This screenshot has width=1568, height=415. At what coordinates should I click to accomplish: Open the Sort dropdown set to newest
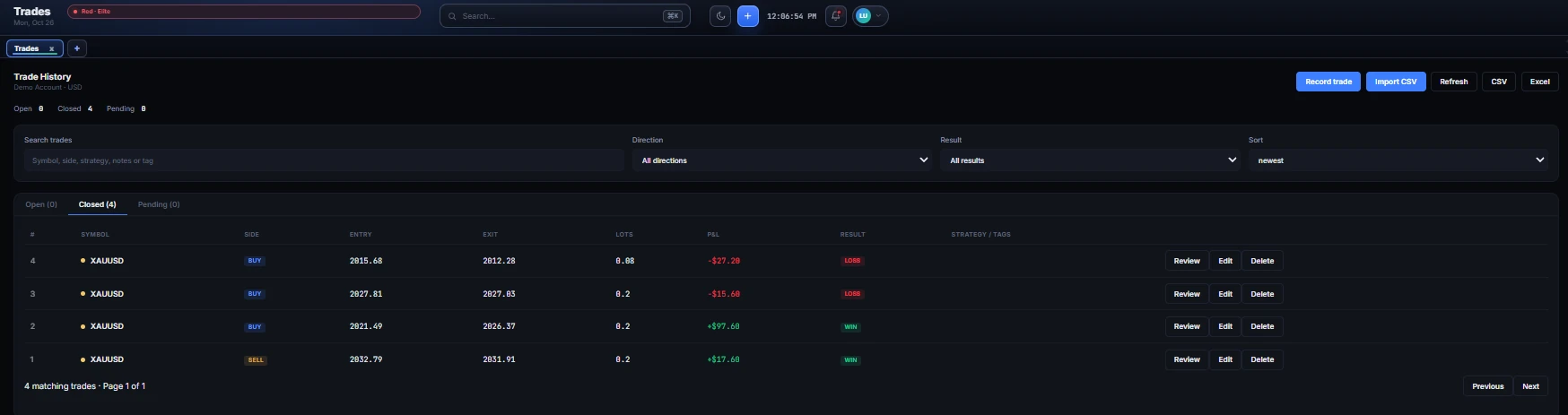[x=1398, y=160]
